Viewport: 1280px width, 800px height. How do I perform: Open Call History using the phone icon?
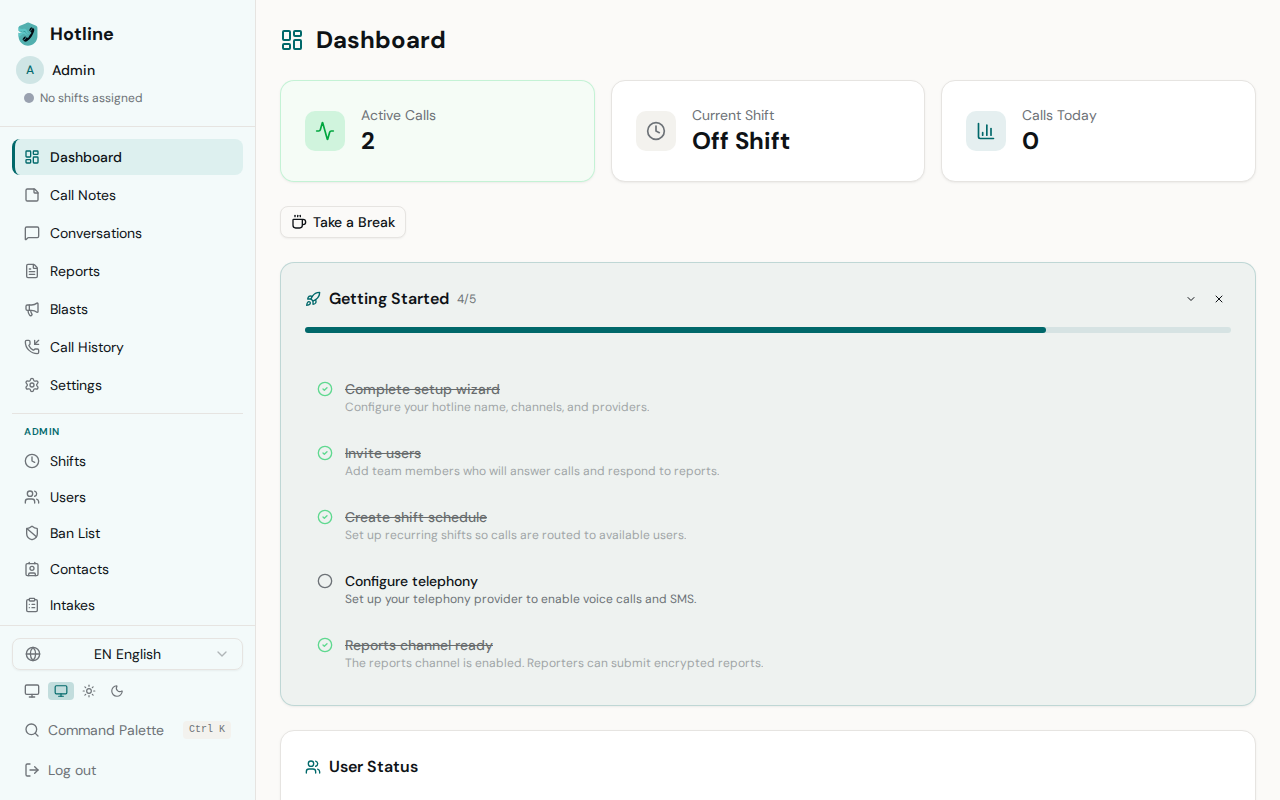[x=32, y=347]
